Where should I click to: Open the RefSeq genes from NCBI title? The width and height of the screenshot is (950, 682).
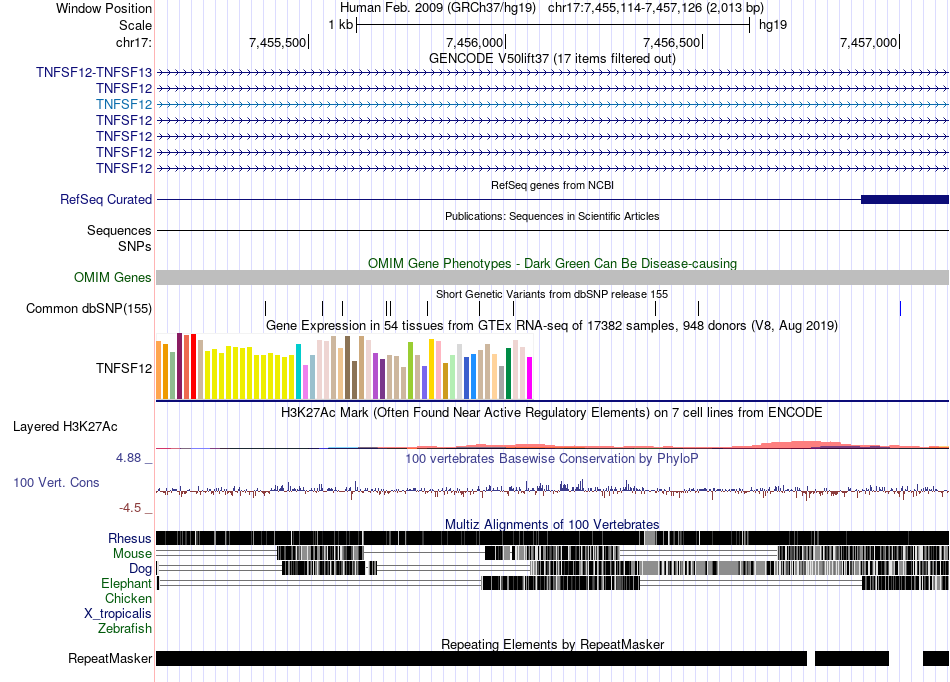point(552,185)
